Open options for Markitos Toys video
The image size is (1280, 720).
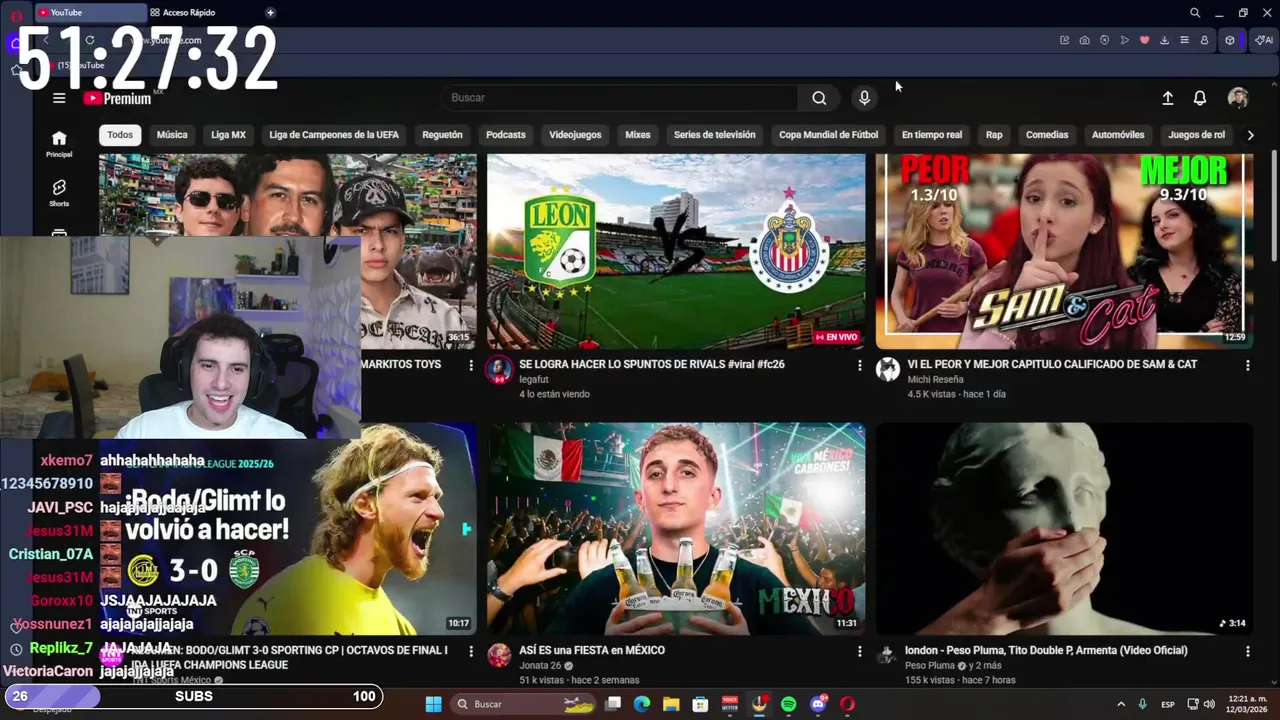pyautogui.click(x=471, y=366)
